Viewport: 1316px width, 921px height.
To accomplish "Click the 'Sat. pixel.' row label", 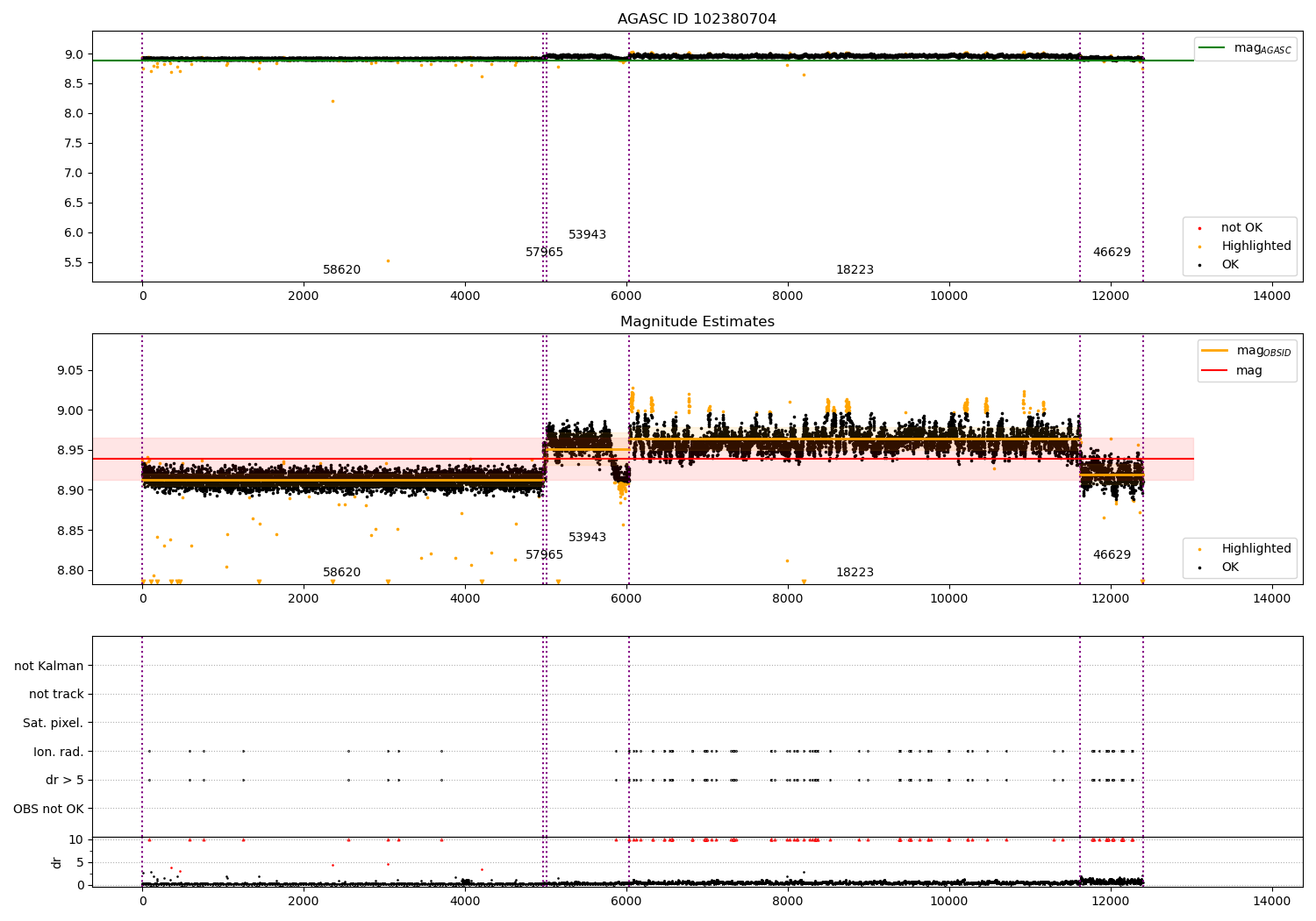I will [x=54, y=724].
